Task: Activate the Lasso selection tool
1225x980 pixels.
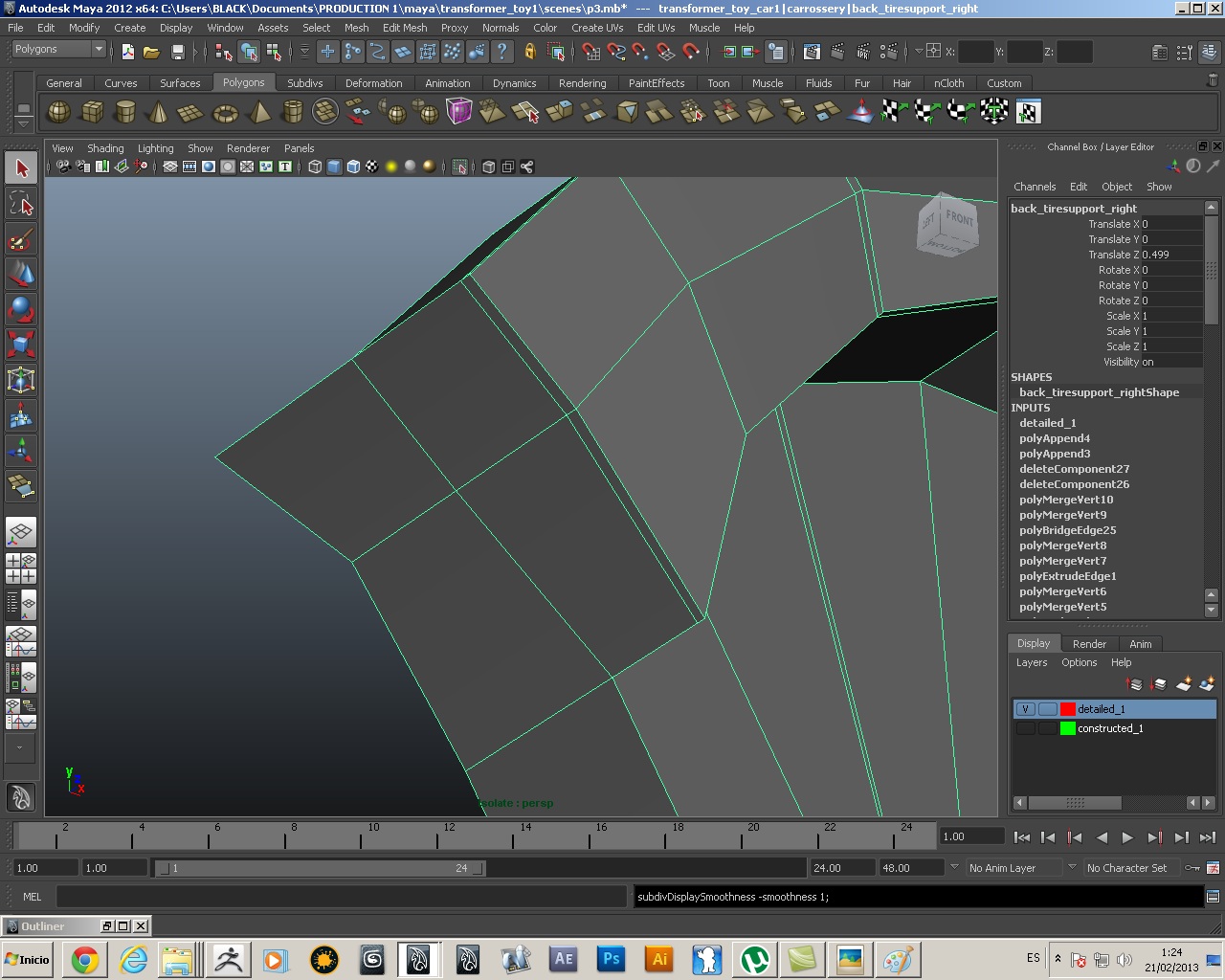Action: pyautogui.click(x=21, y=203)
